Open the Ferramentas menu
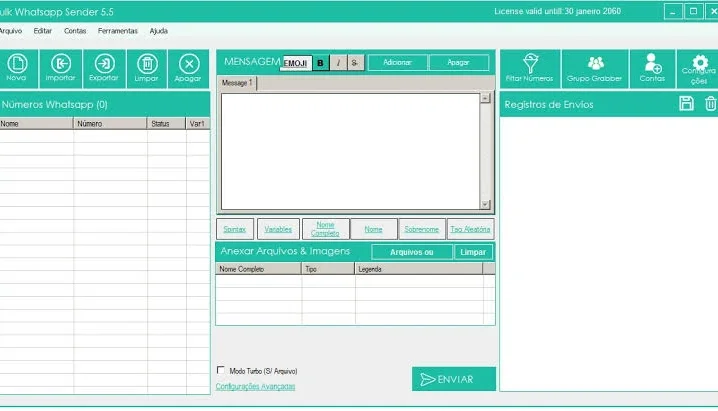Viewport: 718px width, 411px height. (118, 31)
